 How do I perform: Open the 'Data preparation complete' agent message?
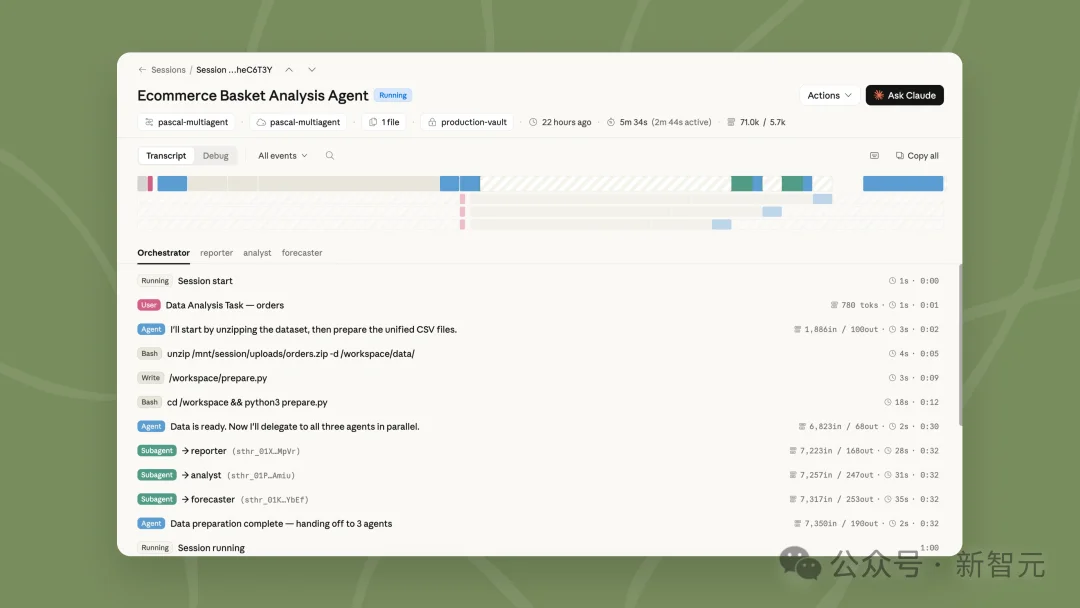538,523
